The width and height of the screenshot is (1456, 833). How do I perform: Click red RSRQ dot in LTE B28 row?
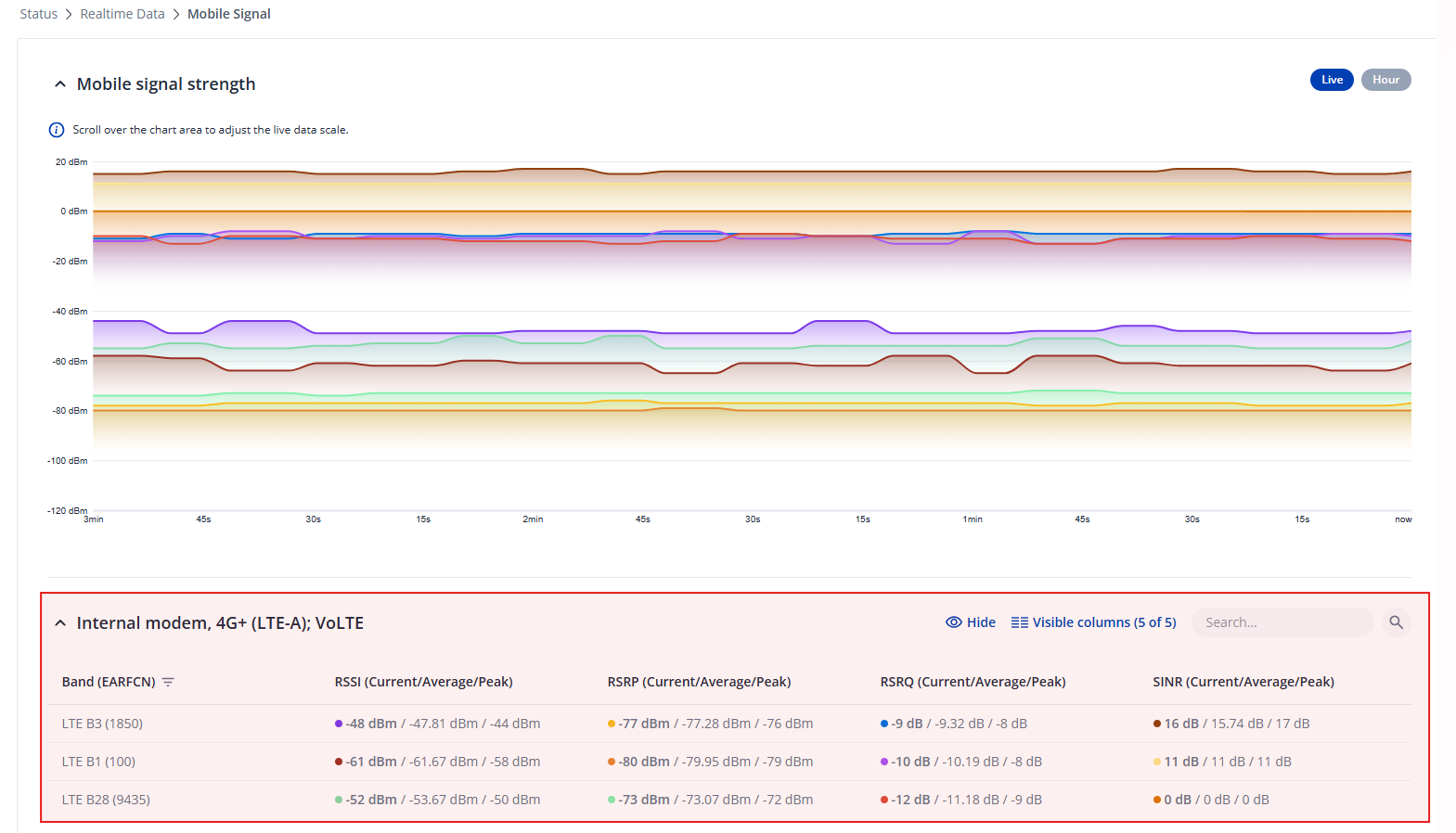tap(884, 800)
